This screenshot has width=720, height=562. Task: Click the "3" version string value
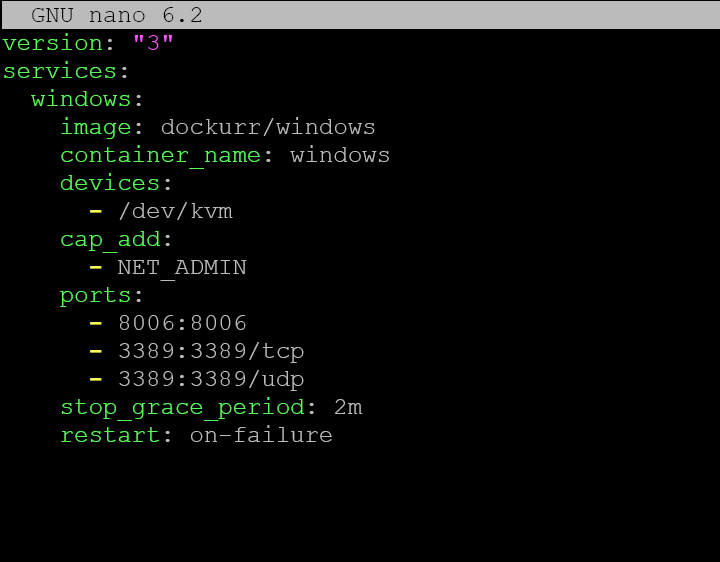point(153,43)
